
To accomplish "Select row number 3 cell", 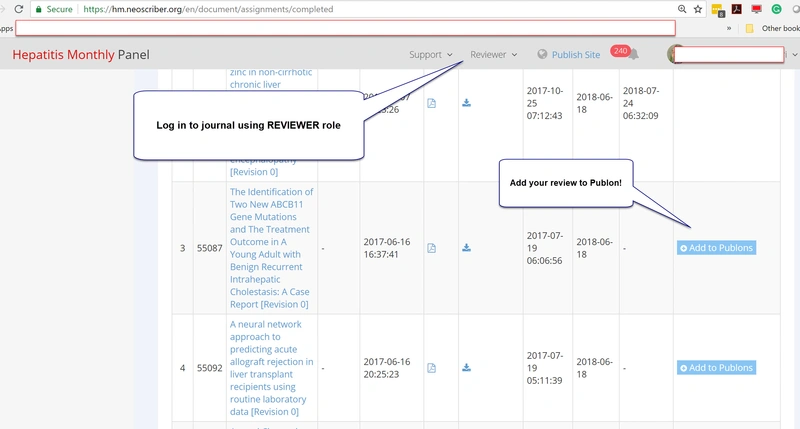I will tap(182, 248).
